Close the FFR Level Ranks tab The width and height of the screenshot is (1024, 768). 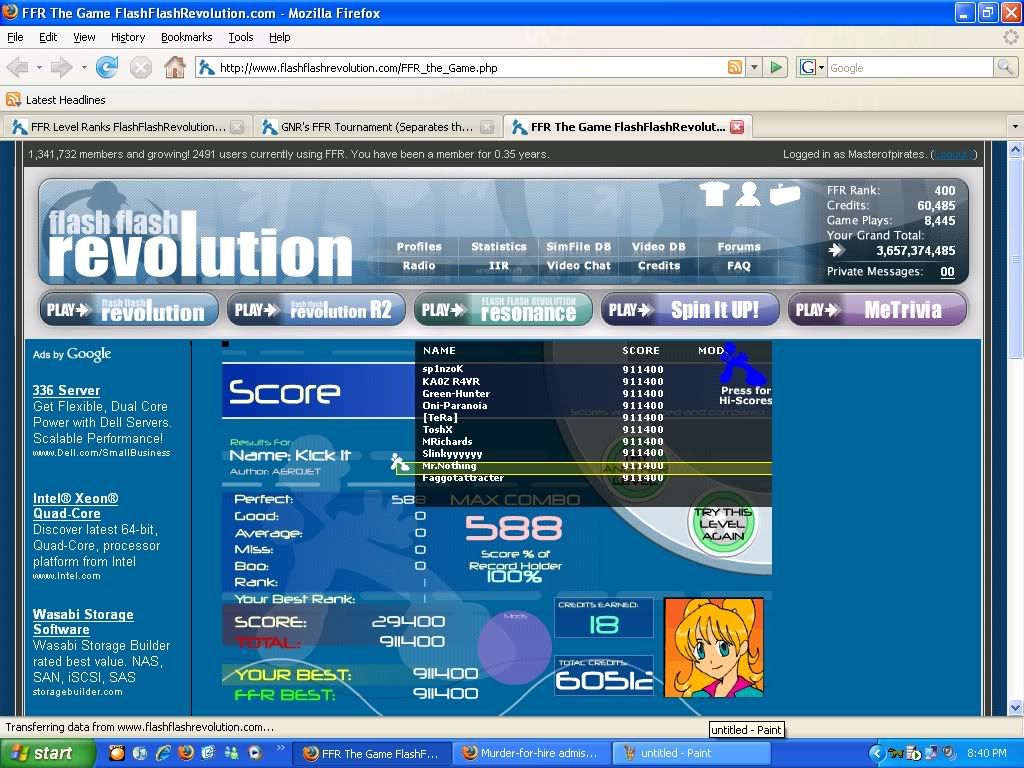coord(237,127)
